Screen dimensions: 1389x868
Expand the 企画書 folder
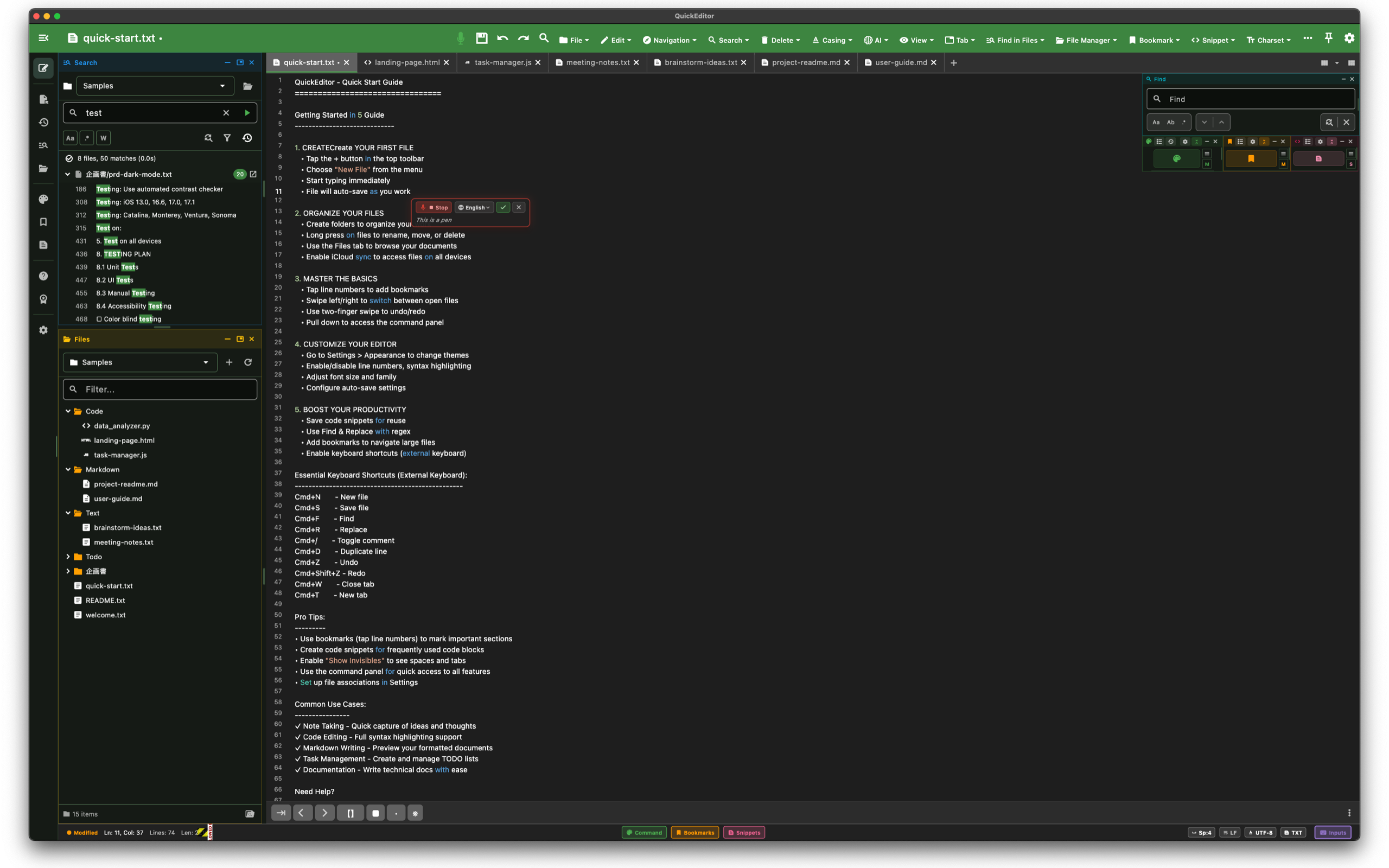[68, 571]
